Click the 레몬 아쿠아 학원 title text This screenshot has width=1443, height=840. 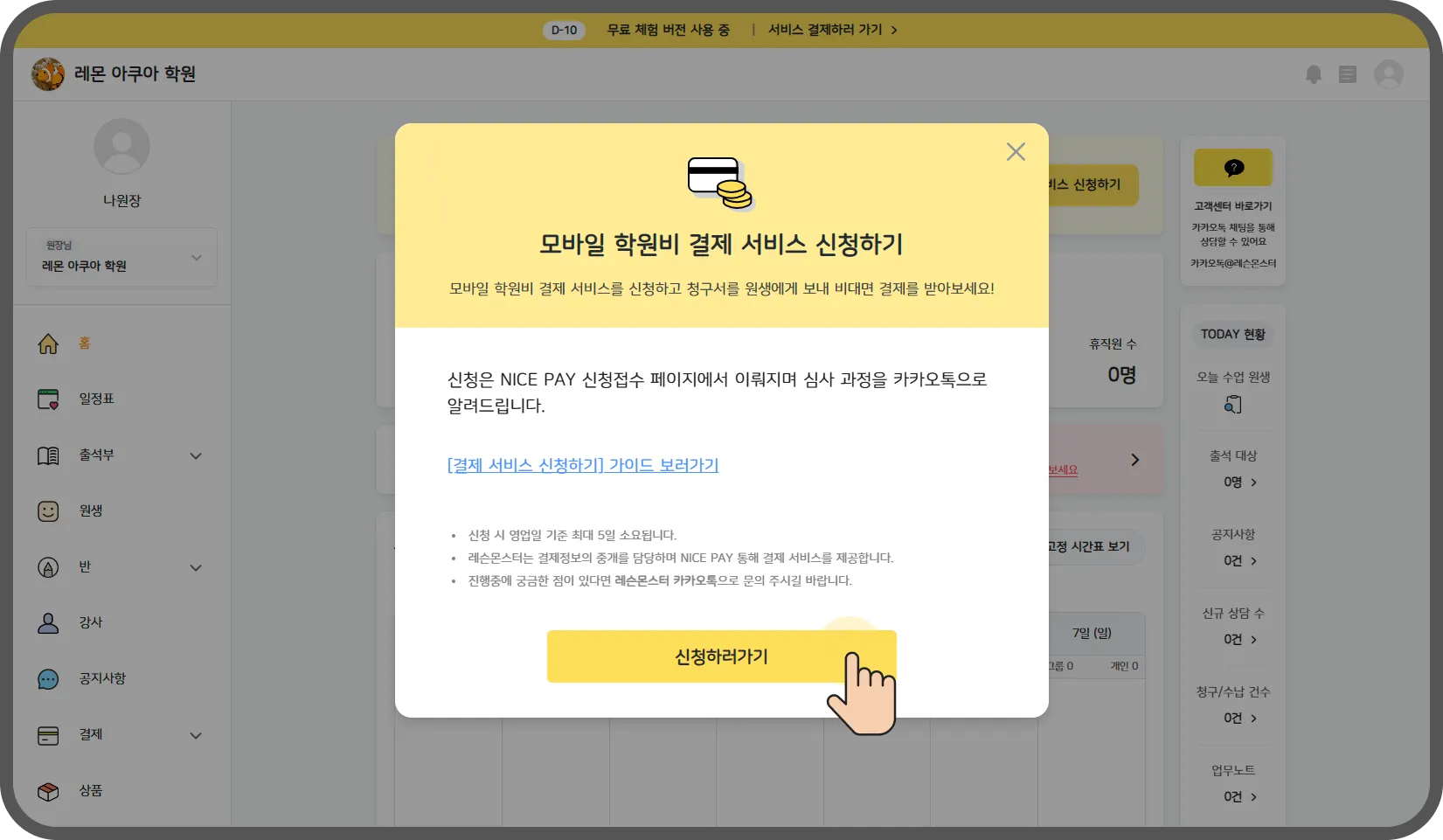135,74
